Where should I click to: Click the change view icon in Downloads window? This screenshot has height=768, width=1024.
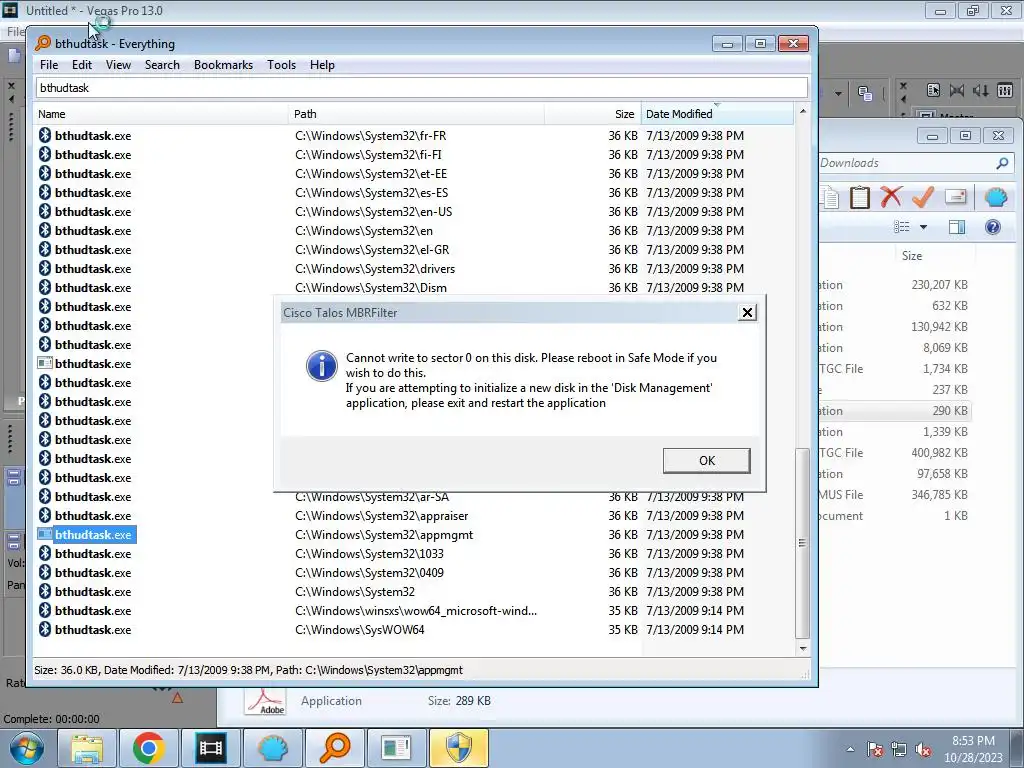(x=902, y=227)
